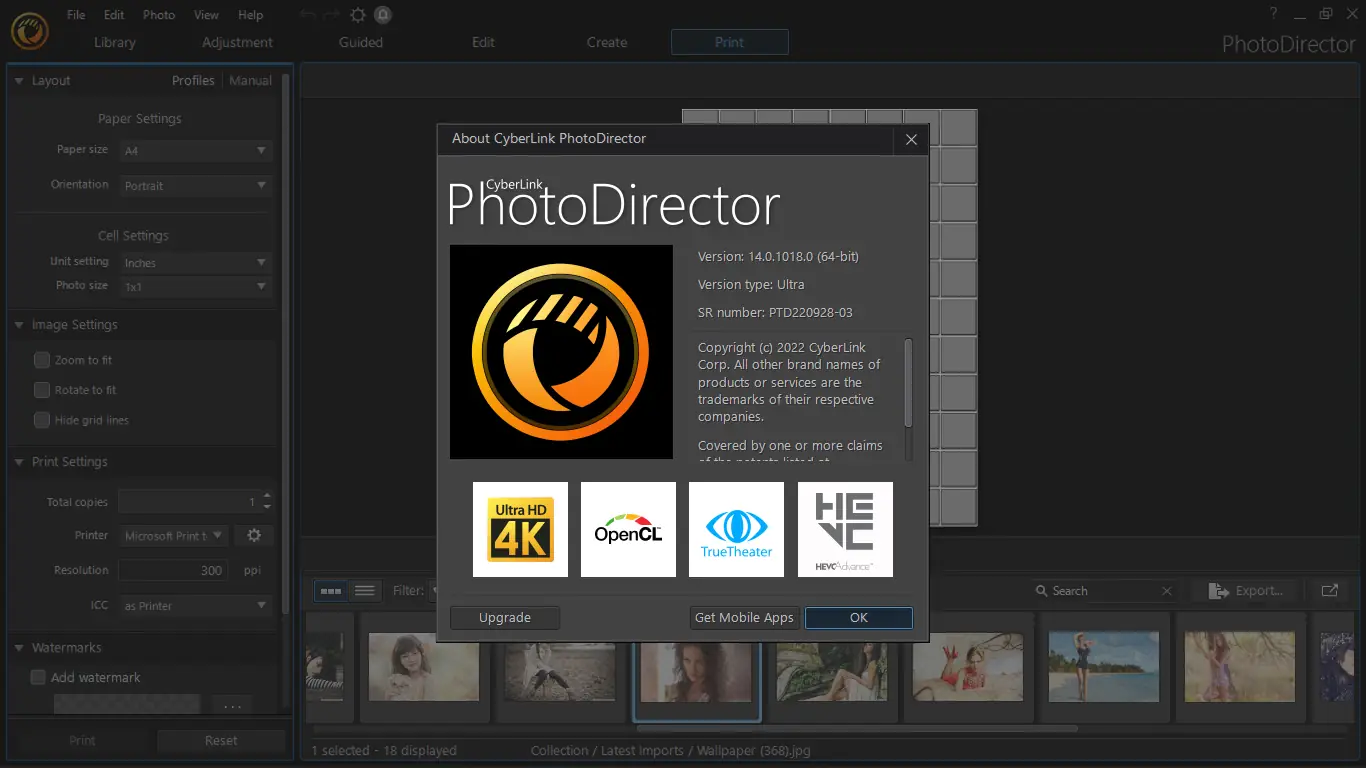This screenshot has height=768, width=1366.
Task: Click the Get Mobile Apps button
Action: (x=744, y=617)
